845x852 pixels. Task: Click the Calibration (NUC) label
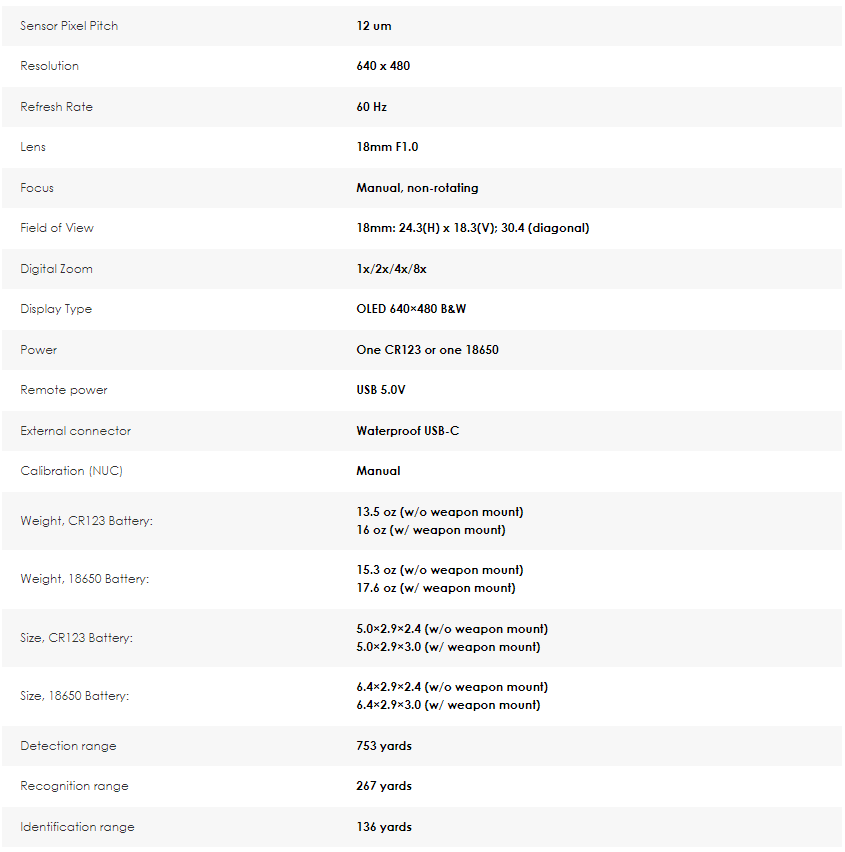72,471
